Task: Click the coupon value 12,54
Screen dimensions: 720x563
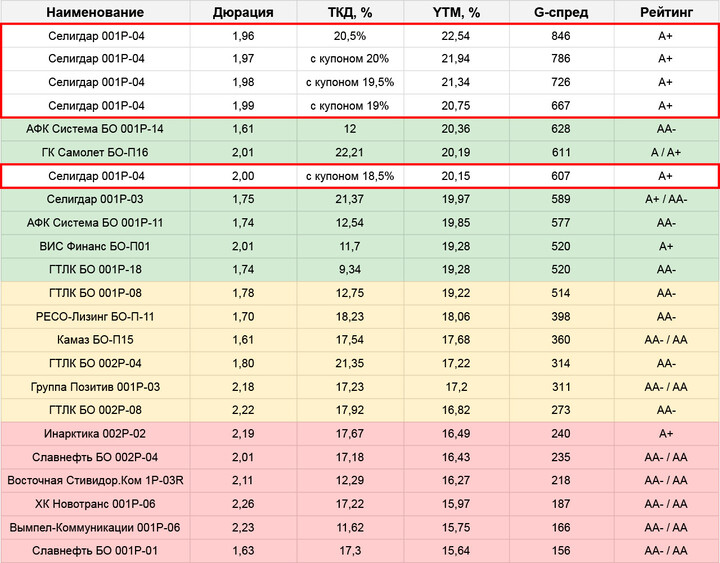Action: pos(350,223)
